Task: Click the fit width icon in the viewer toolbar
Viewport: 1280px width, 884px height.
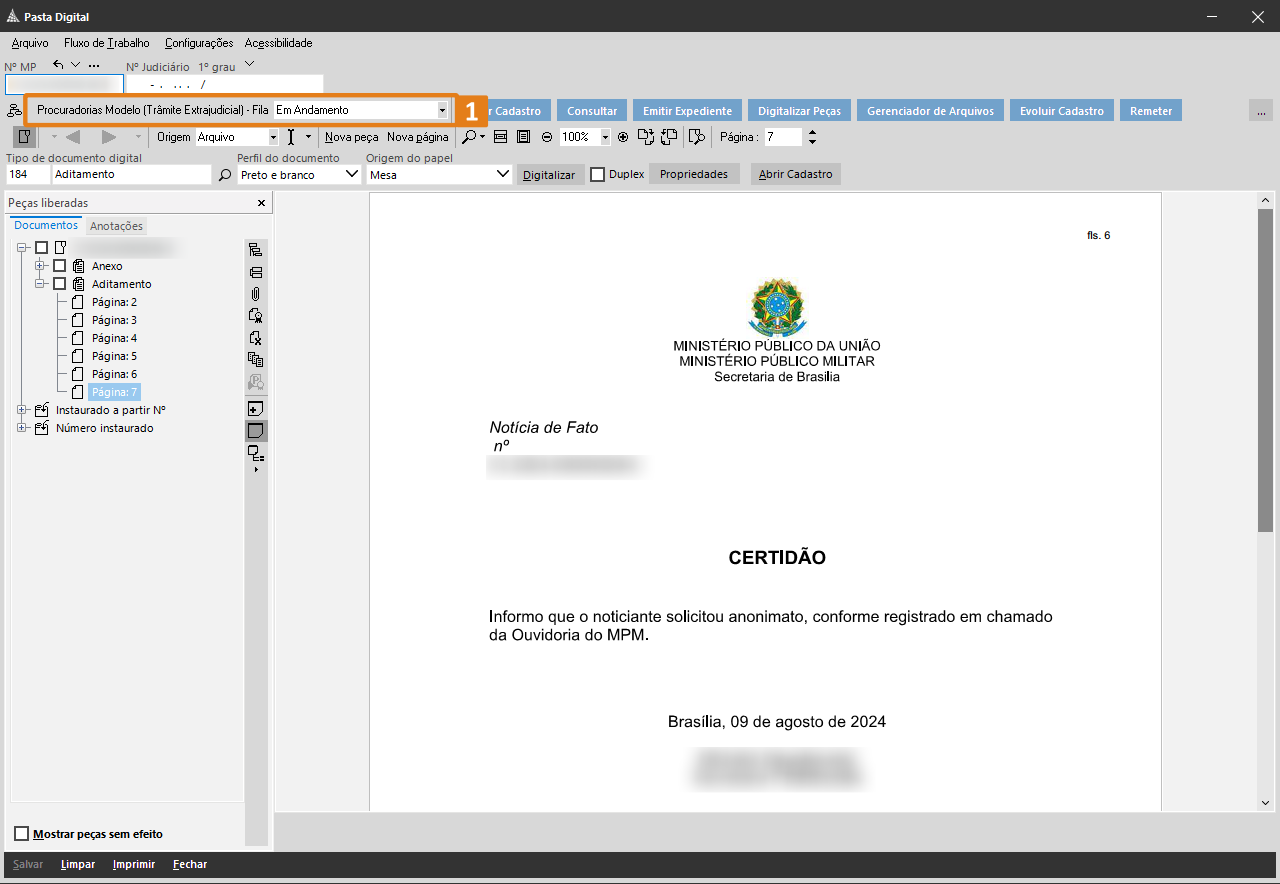Action: tap(501, 137)
